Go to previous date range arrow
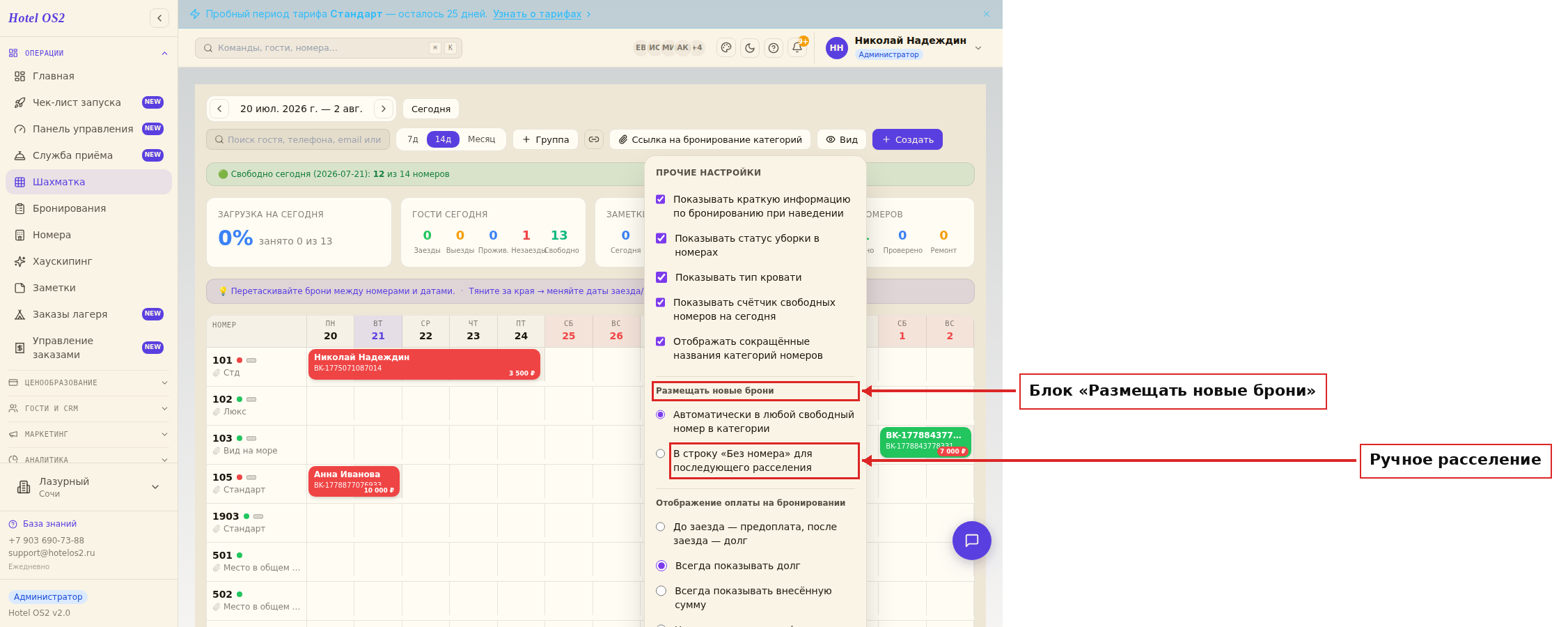Screen dimensions: 1568x627 (x=219, y=109)
